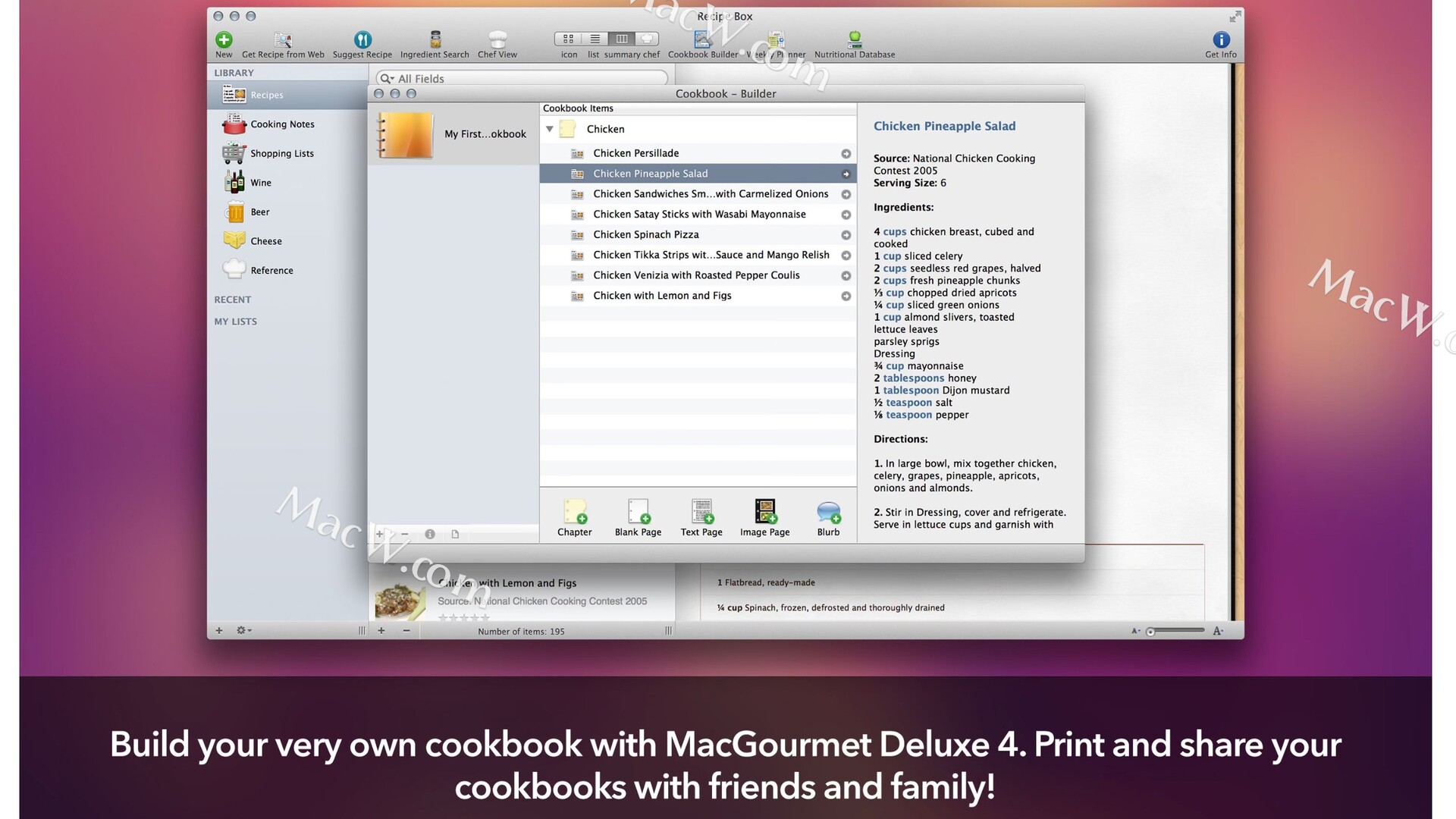This screenshot has height=819, width=1456.
Task: Click arrow button beside Chicken Persillade
Action: [846, 154]
